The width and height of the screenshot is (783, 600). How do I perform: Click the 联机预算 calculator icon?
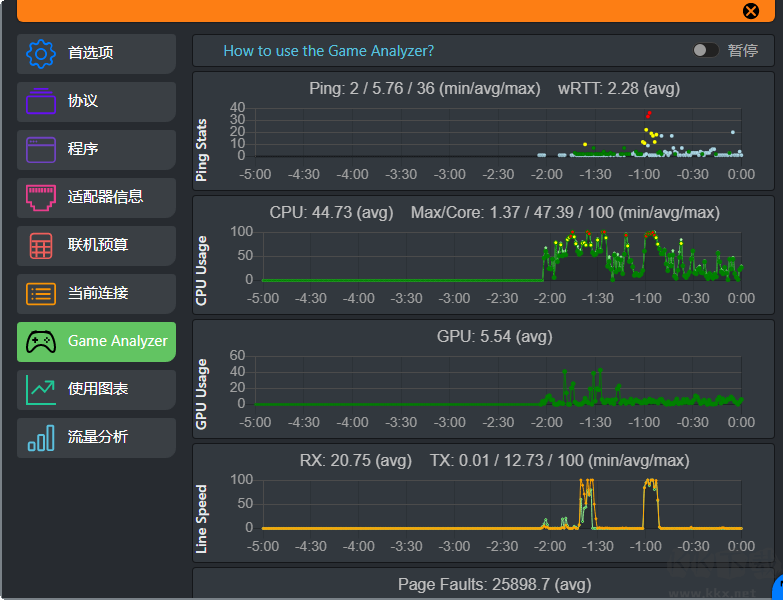tap(41, 245)
